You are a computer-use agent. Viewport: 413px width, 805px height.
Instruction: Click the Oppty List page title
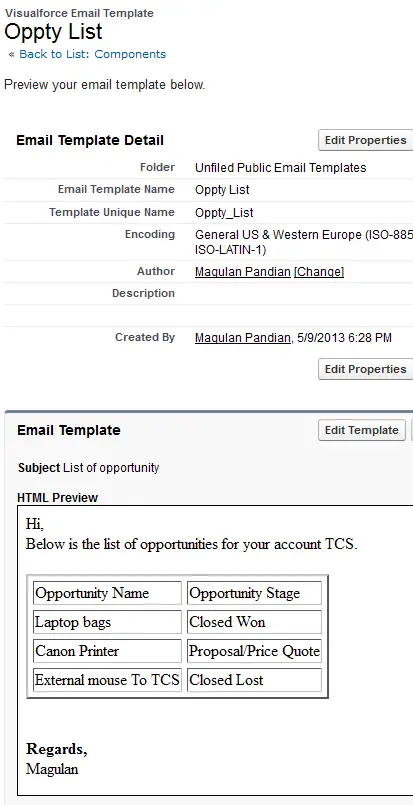(x=53, y=32)
